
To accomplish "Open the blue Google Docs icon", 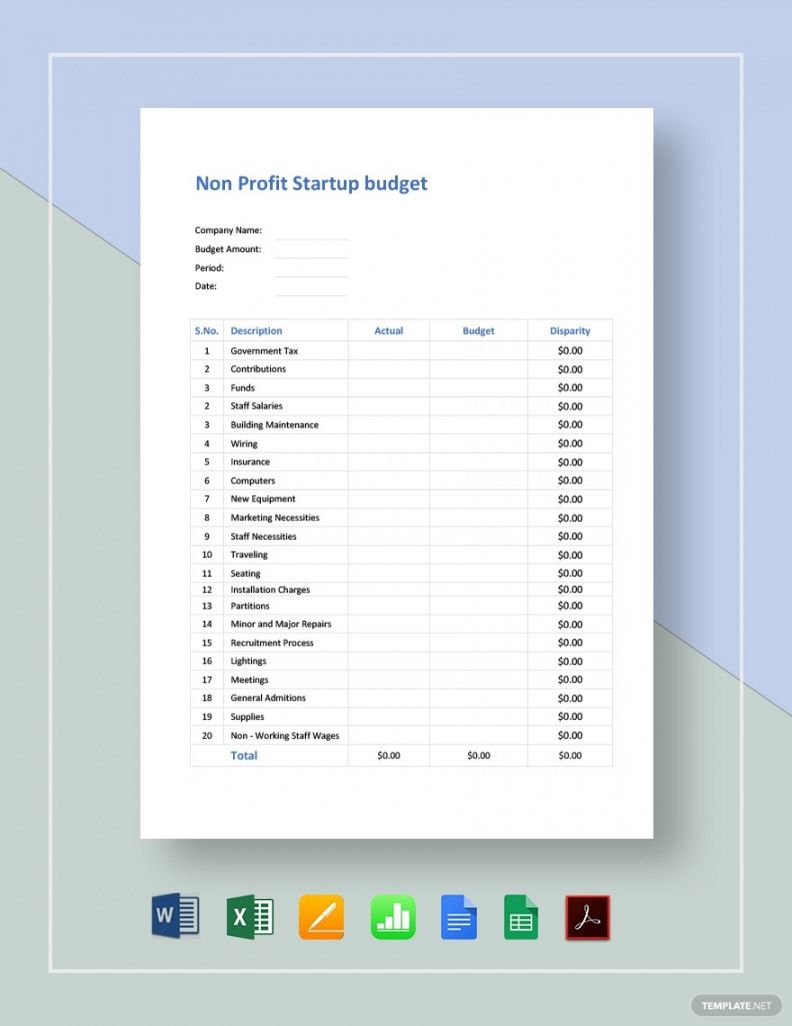I will 459,916.
